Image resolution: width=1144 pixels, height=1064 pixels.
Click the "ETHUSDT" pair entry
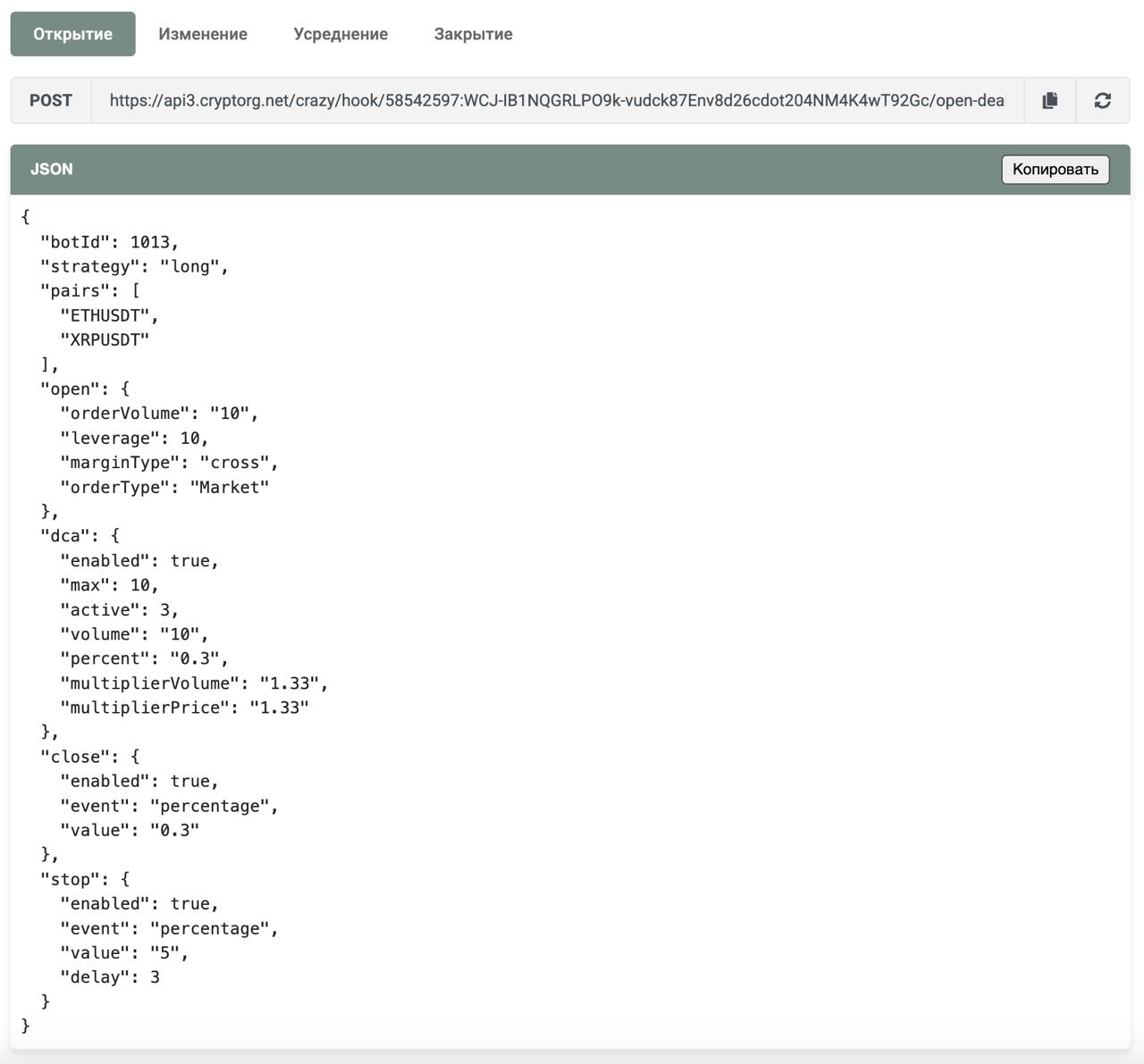[109, 315]
